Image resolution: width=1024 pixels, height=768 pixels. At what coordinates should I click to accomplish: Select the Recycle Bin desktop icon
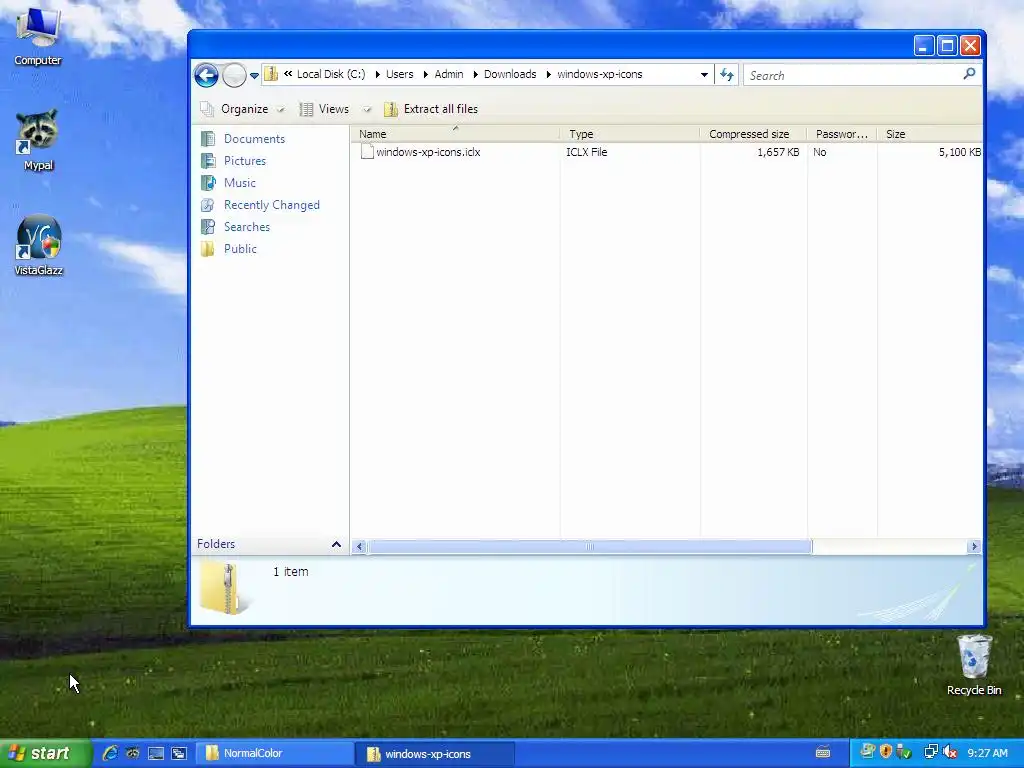click(x=974, y=665)
